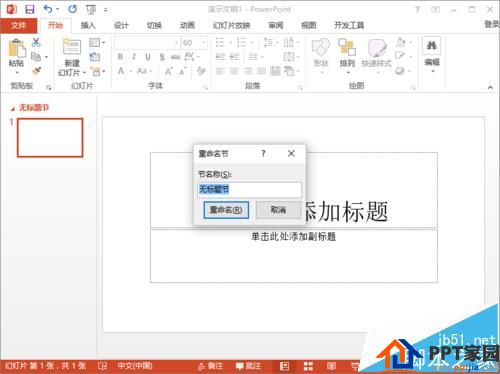
Task: Click the Save icon in quick access toolbar
Action: point(30,9)
